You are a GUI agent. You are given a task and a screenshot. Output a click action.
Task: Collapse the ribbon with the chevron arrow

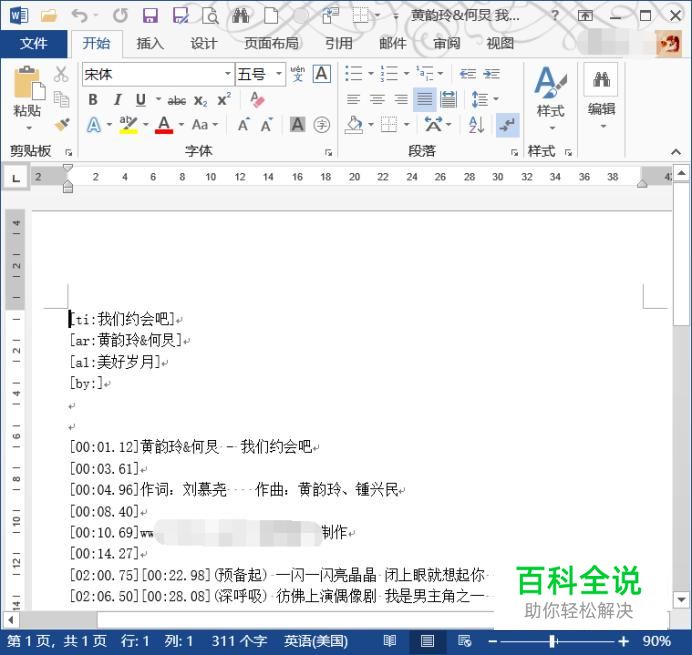(x=676, y=152)
